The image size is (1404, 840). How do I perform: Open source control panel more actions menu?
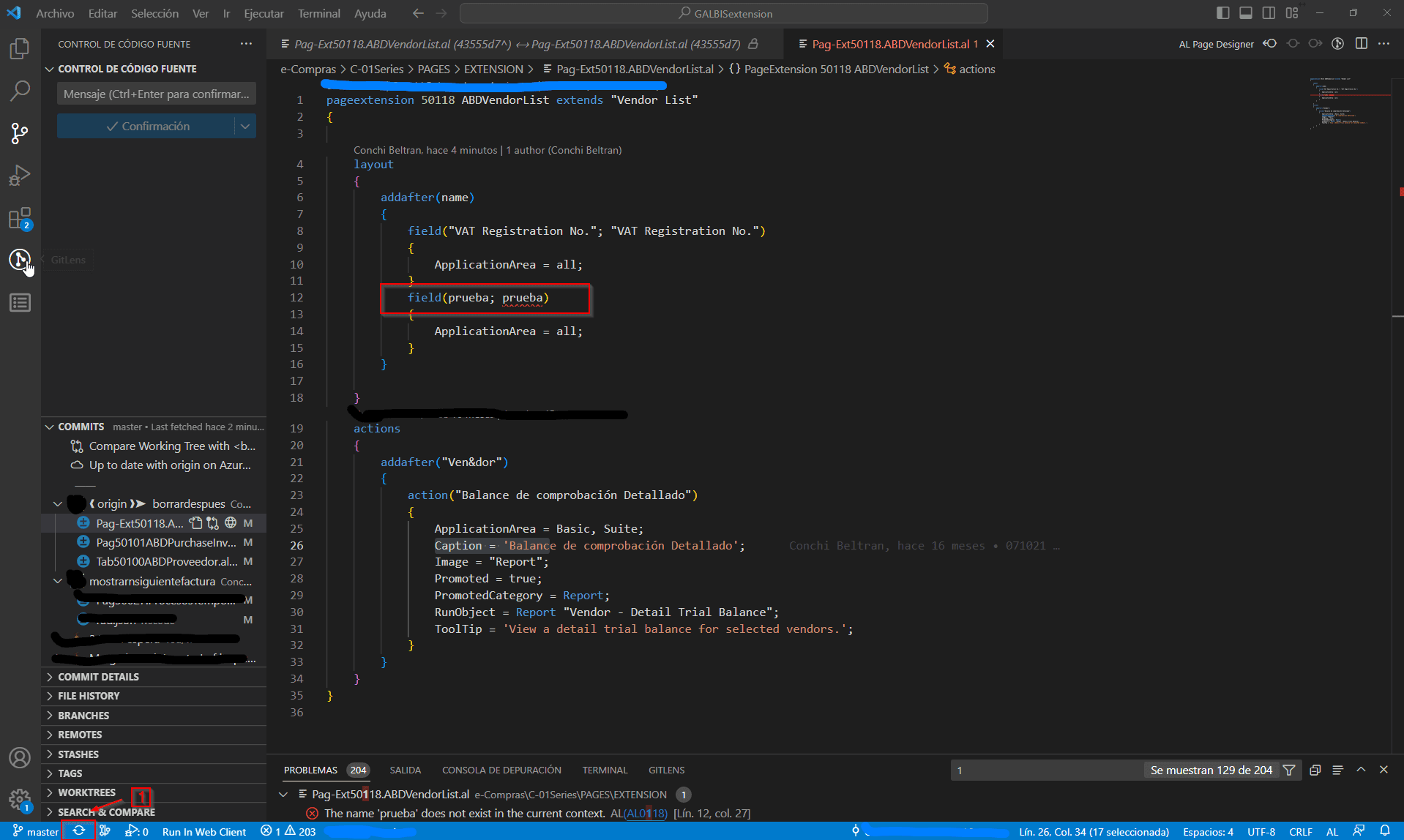click(246, 44)
